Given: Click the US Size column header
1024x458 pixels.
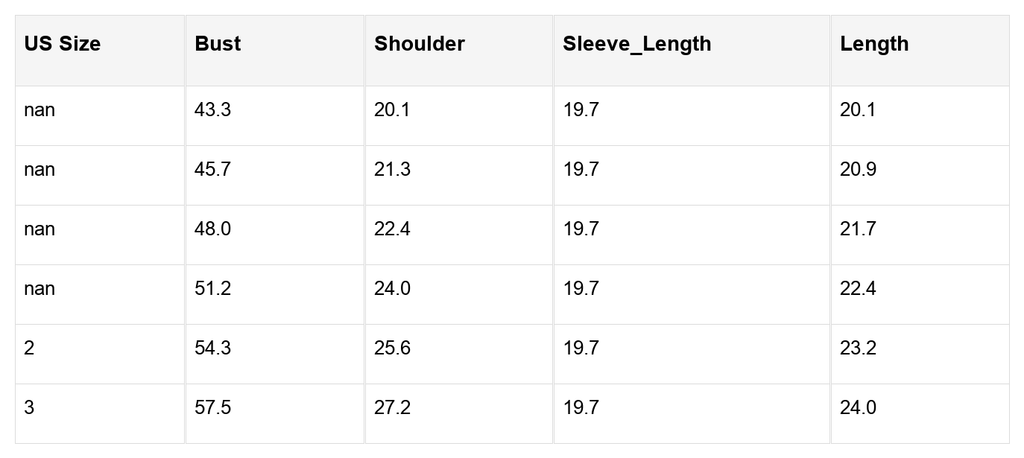Looking at the screenshot, I should [62, 44].
